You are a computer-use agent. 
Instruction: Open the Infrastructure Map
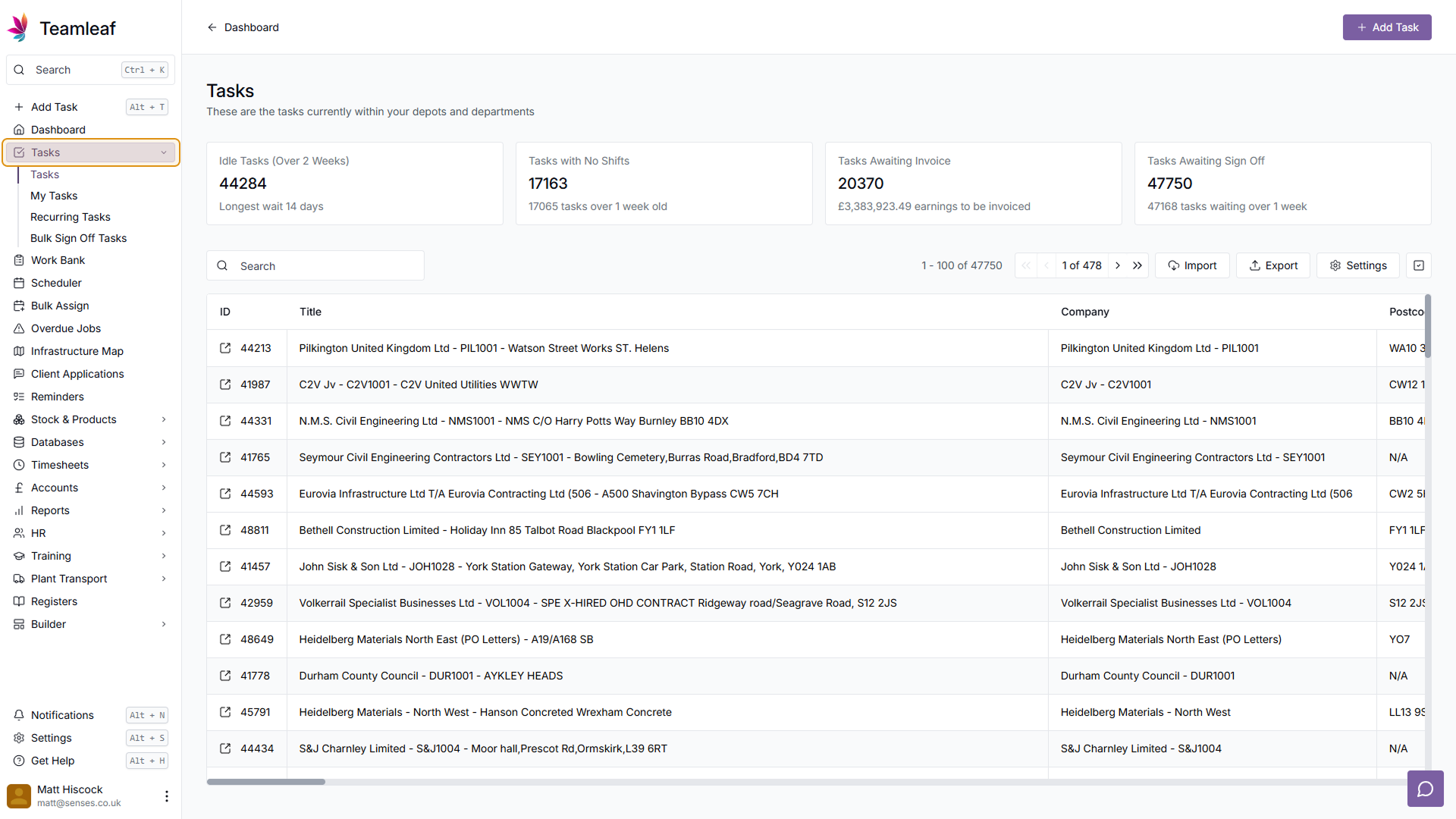point(90,351)
